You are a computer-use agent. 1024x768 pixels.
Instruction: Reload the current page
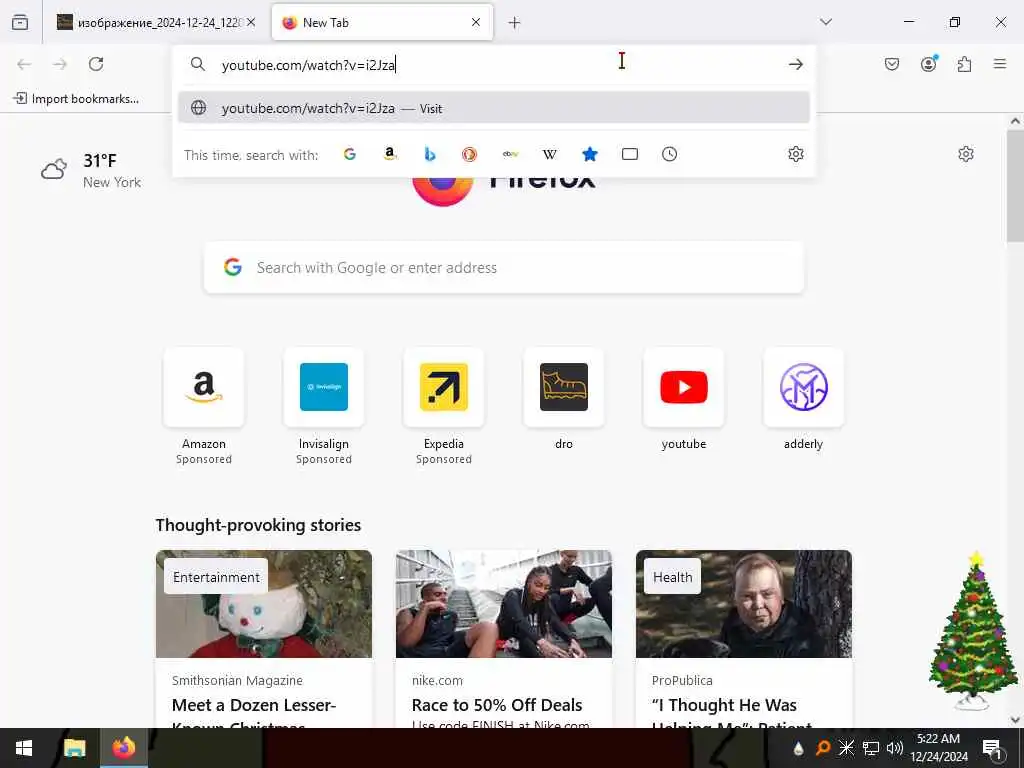(x=96, y=64)
